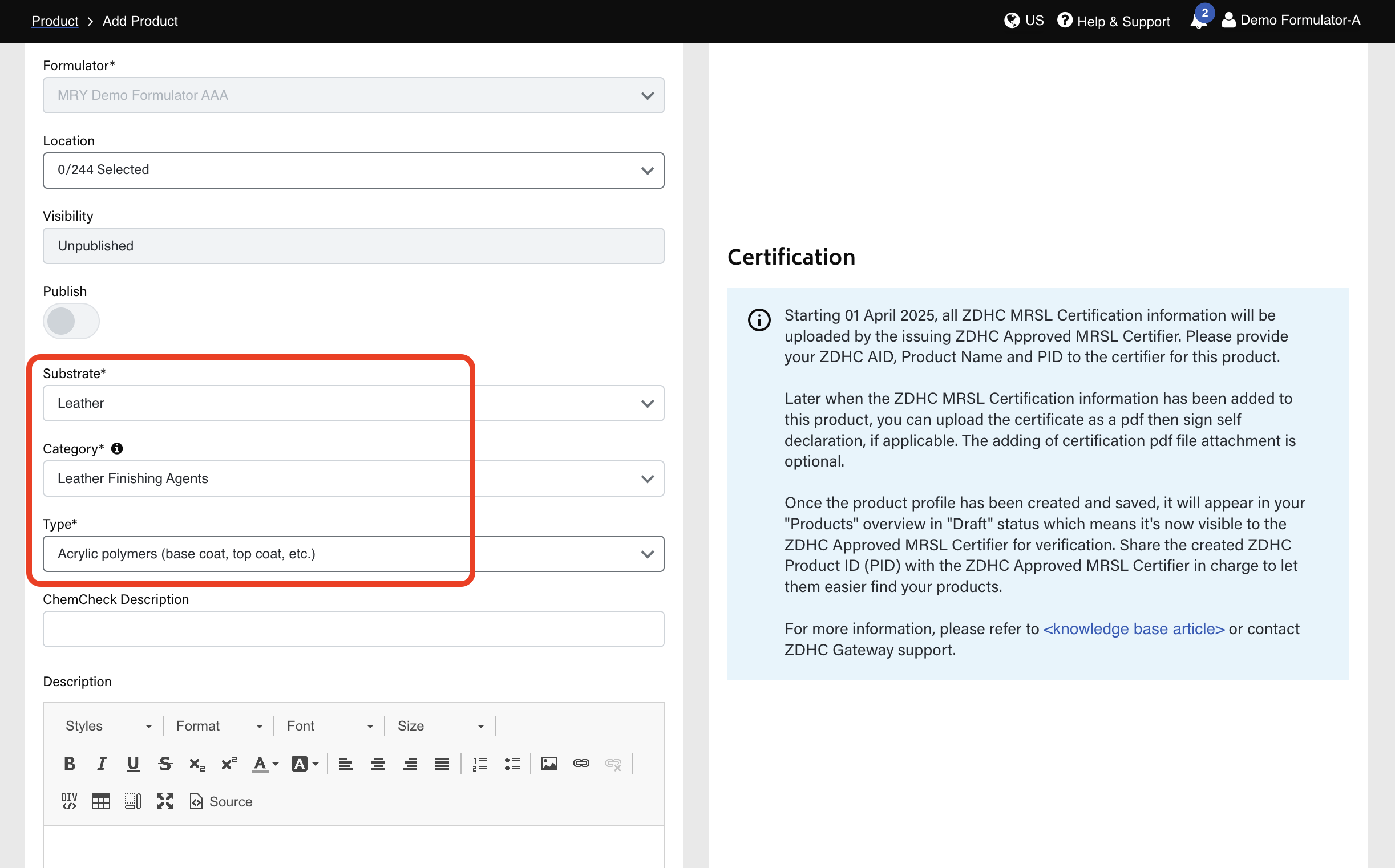Open the Format dropdown in the editor

click(219, 725)
